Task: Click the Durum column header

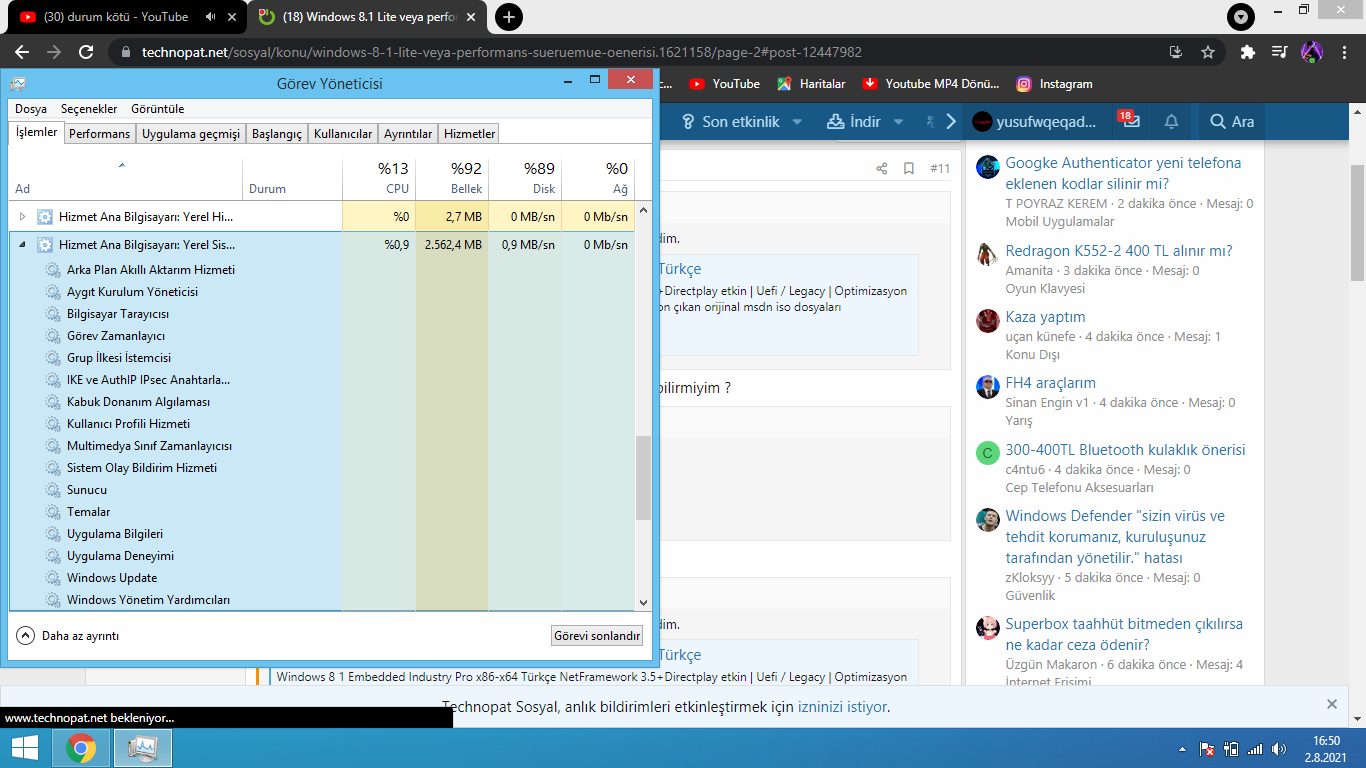Action: point(292,178)
